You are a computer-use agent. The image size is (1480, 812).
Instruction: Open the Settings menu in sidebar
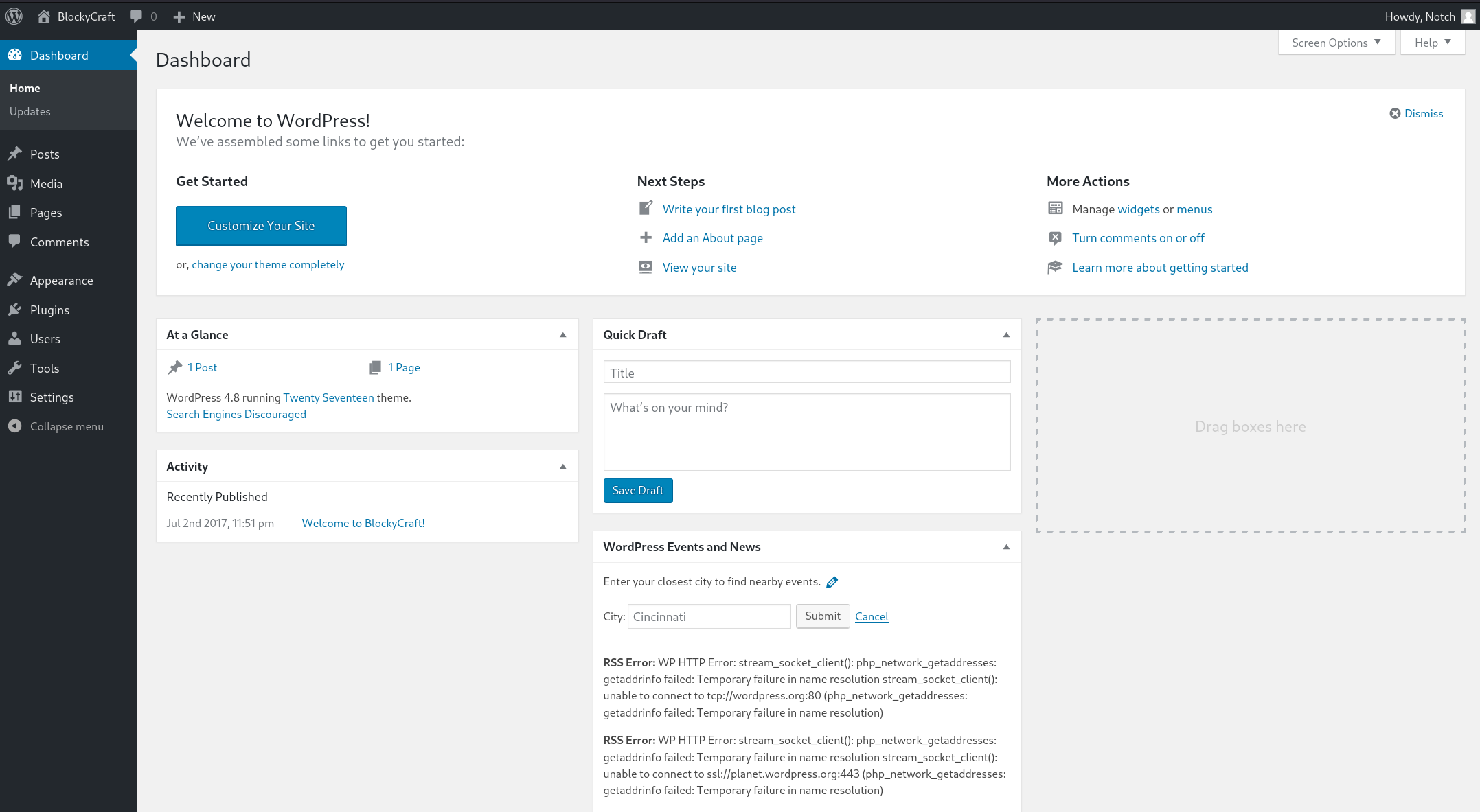point(52,397)
